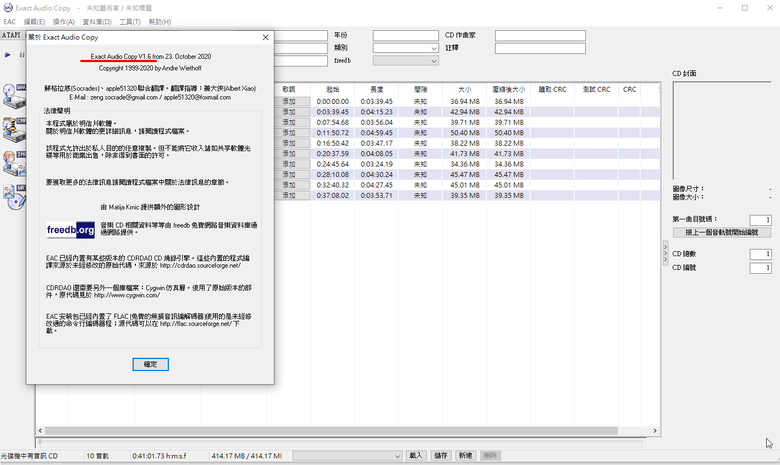Screen dimensions: 780x465
Task: Click the Exact Audio Copy title bar icon
Action: [x=7, y=8]
